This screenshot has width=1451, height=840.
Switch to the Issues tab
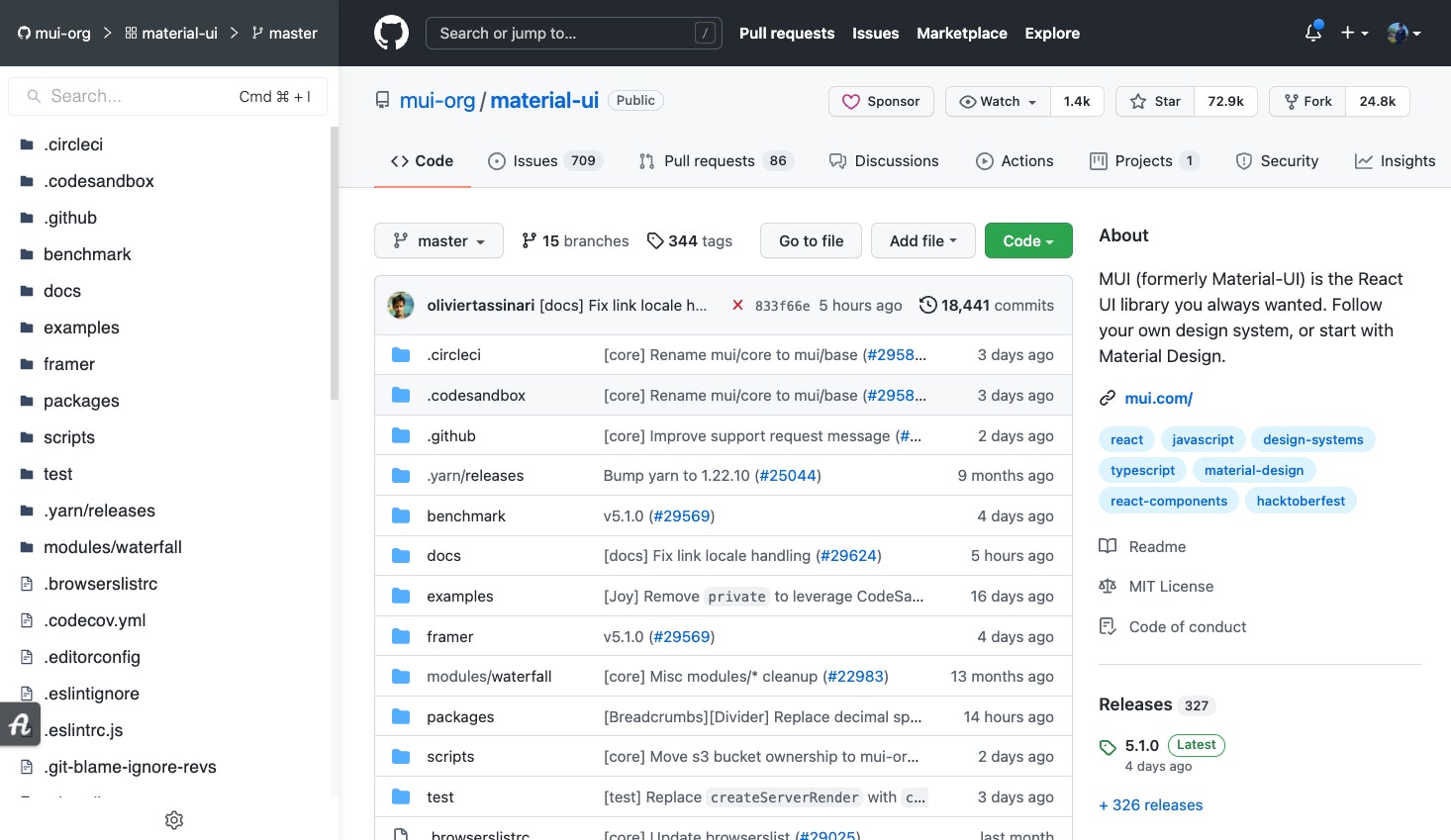point(545,160)
